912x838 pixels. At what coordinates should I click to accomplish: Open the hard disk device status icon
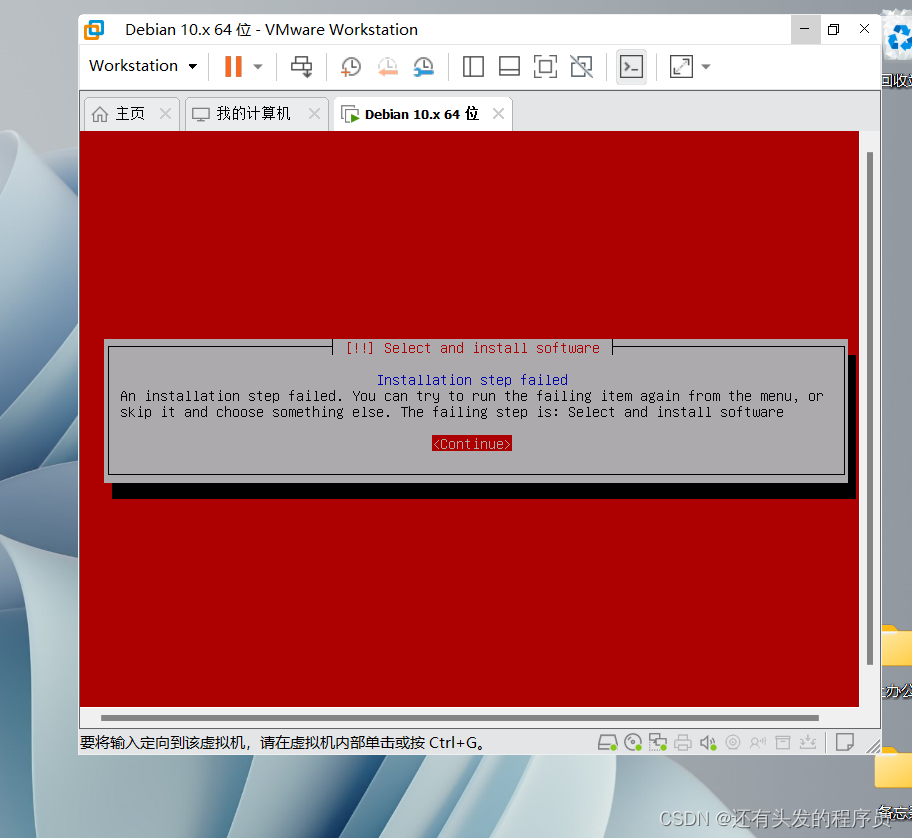pos(607,742)
